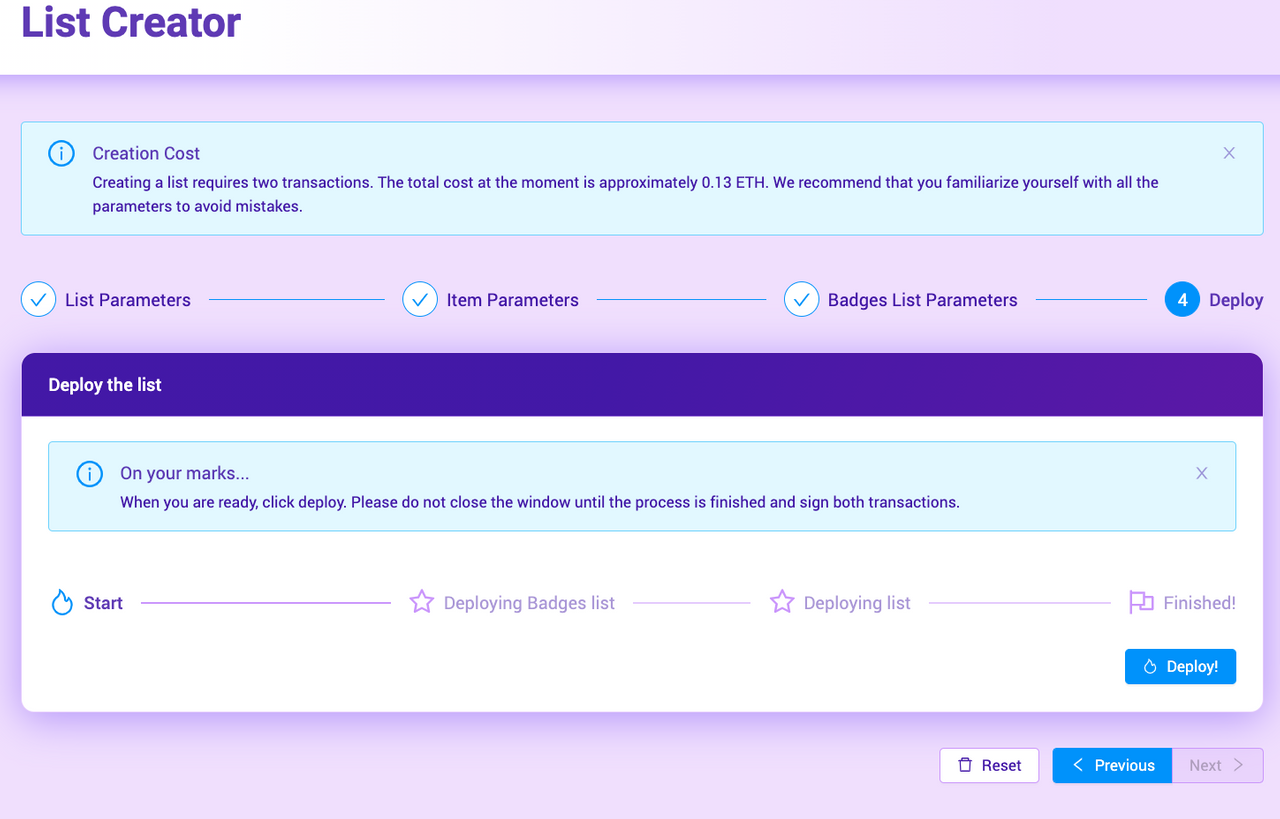Click the List Parameters checkmark icon

coord(38,299)
